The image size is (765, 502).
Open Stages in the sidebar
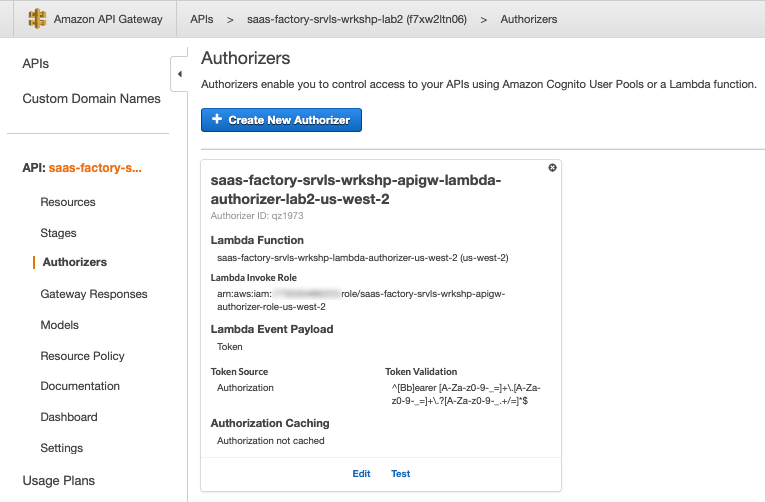[59, 233]
